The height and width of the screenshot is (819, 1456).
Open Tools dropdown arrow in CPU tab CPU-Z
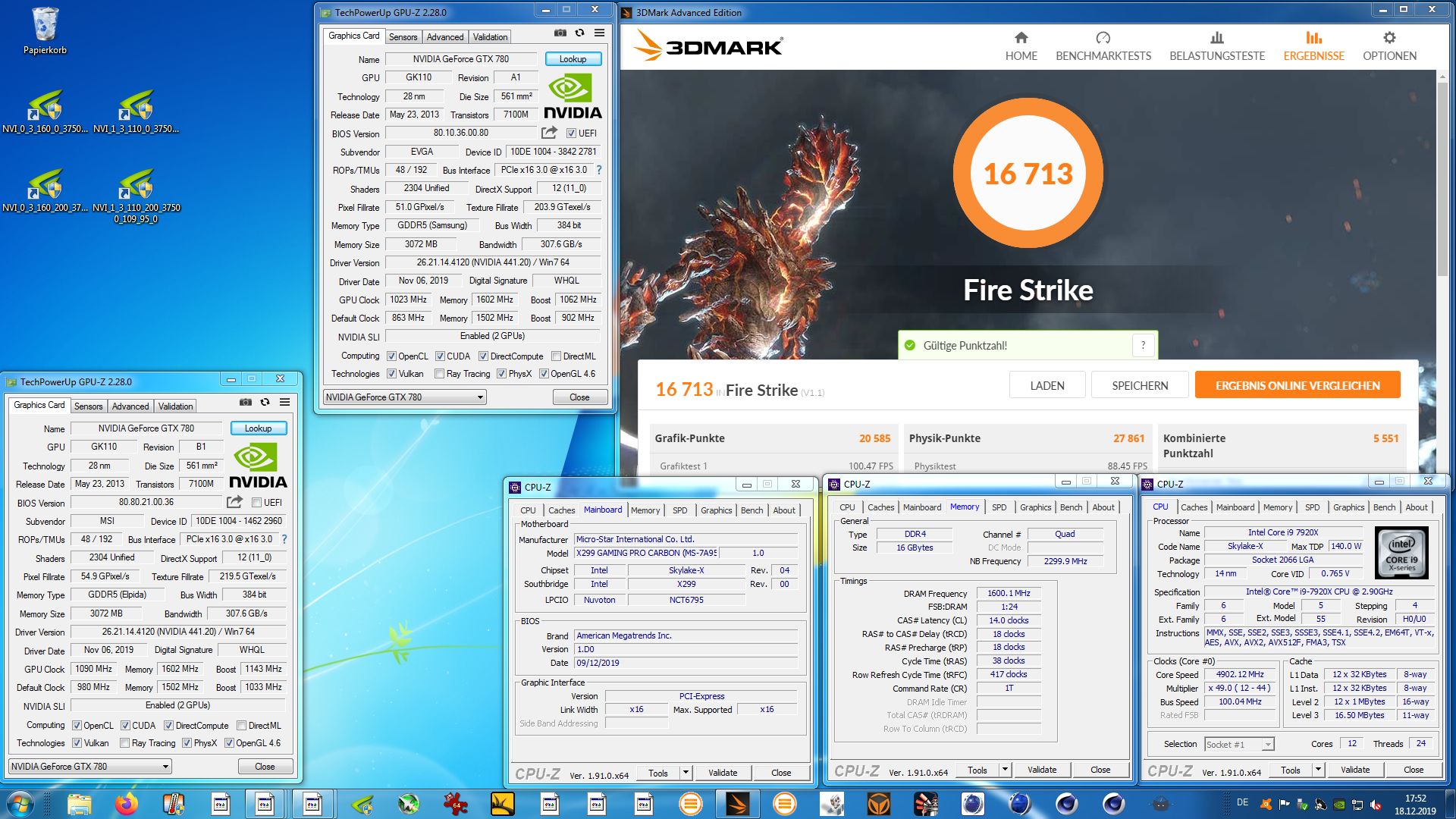tap(1318, 770)
